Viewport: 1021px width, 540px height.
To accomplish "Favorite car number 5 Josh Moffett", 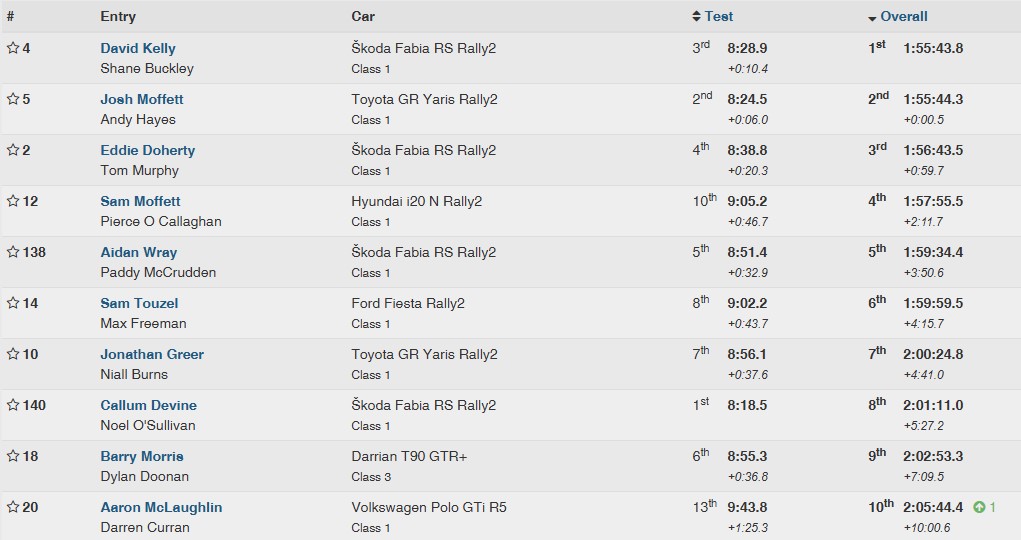I will point(13,99).
